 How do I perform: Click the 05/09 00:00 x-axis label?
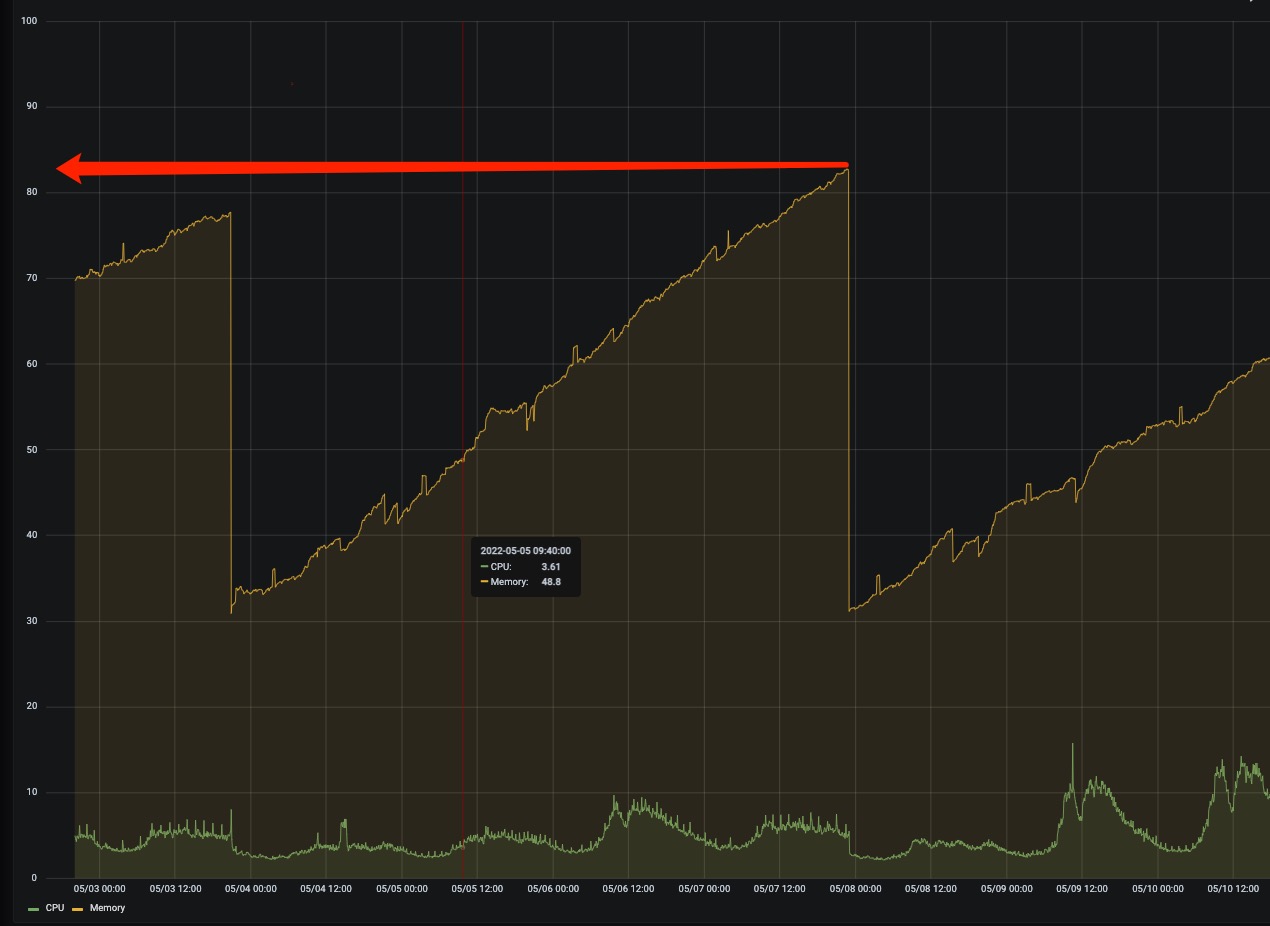(1006, 888)
